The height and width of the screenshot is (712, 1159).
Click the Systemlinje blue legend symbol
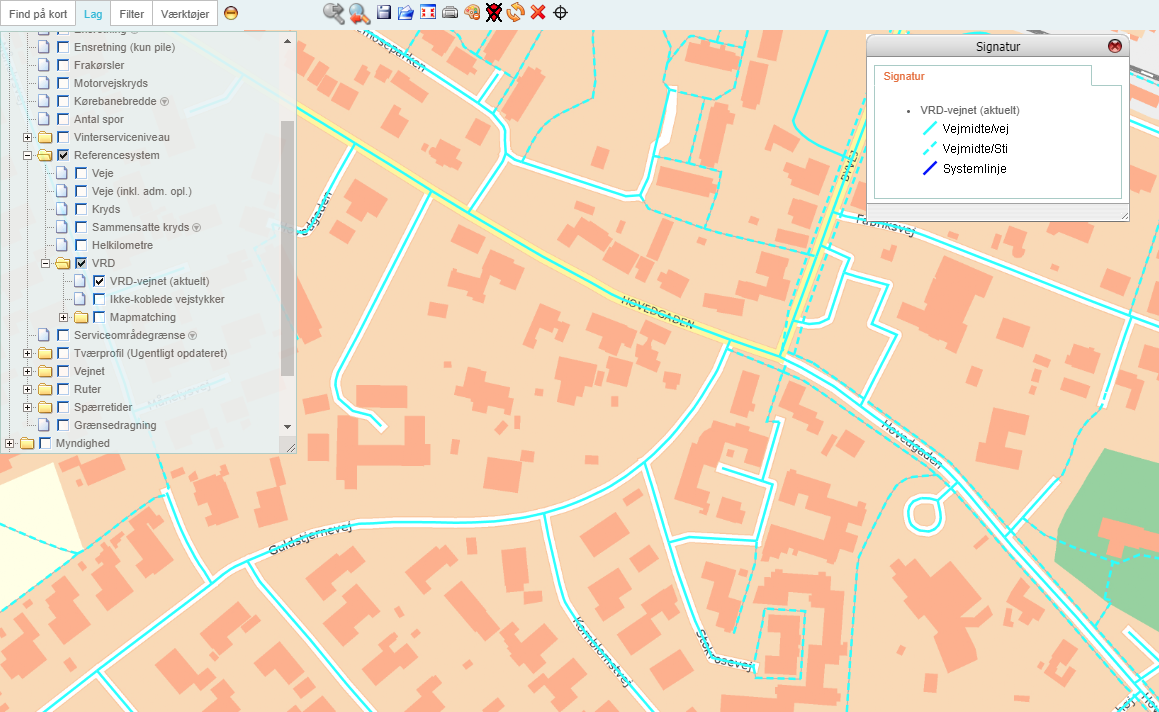pos(930,169)
